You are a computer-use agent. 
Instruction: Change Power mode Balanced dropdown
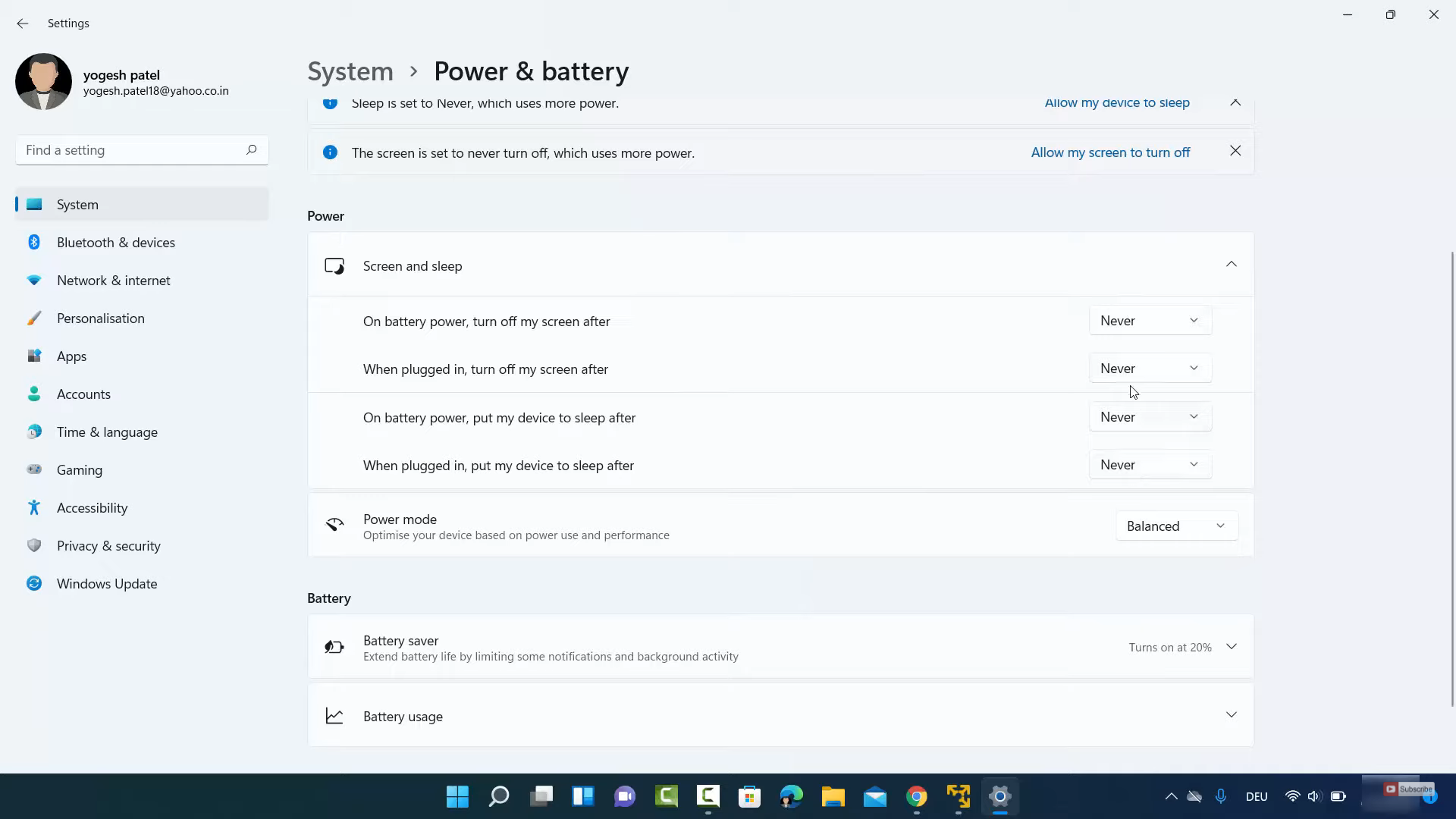(x=1175, y=526)
